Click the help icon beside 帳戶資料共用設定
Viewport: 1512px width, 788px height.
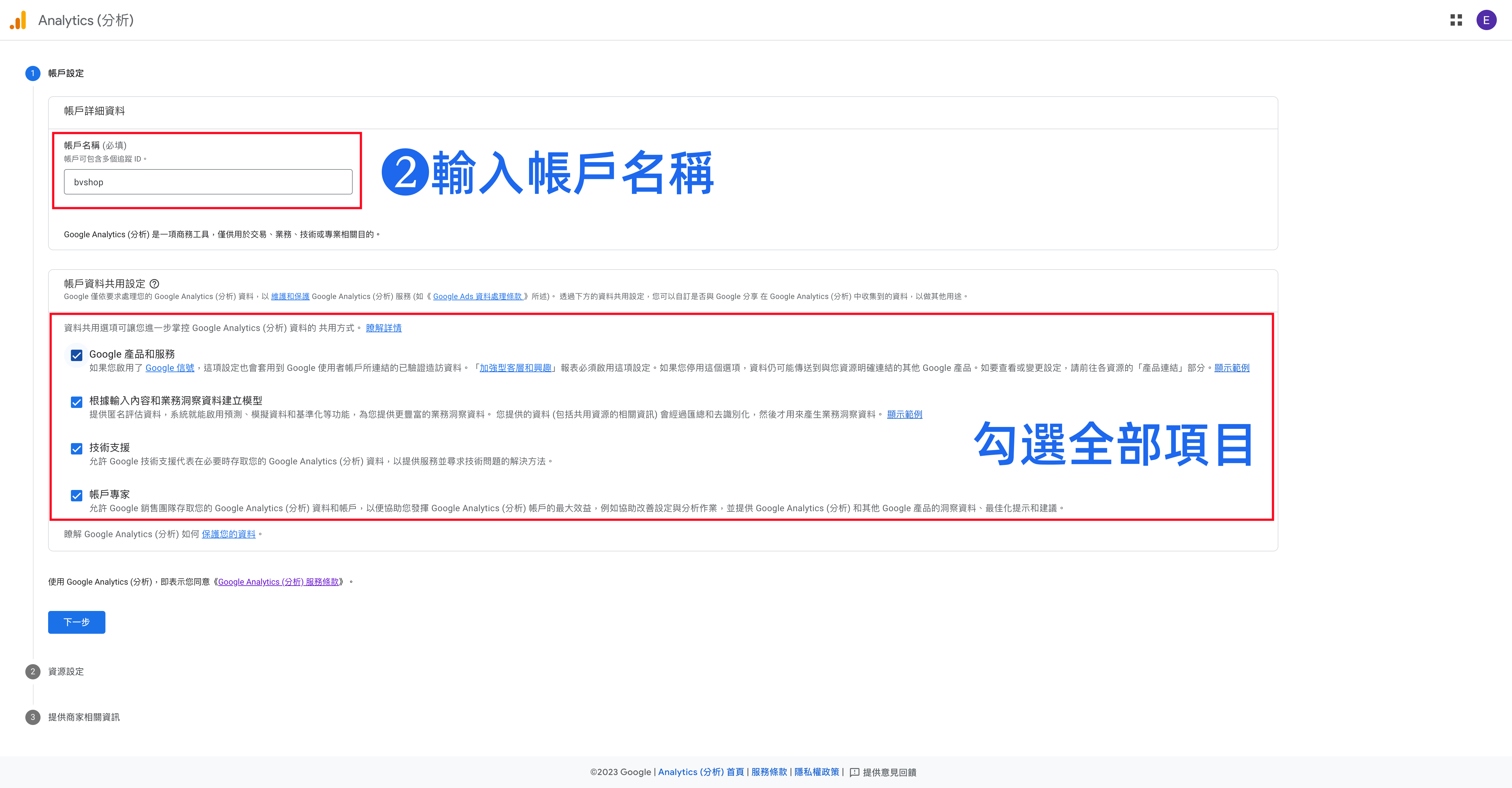154,283
